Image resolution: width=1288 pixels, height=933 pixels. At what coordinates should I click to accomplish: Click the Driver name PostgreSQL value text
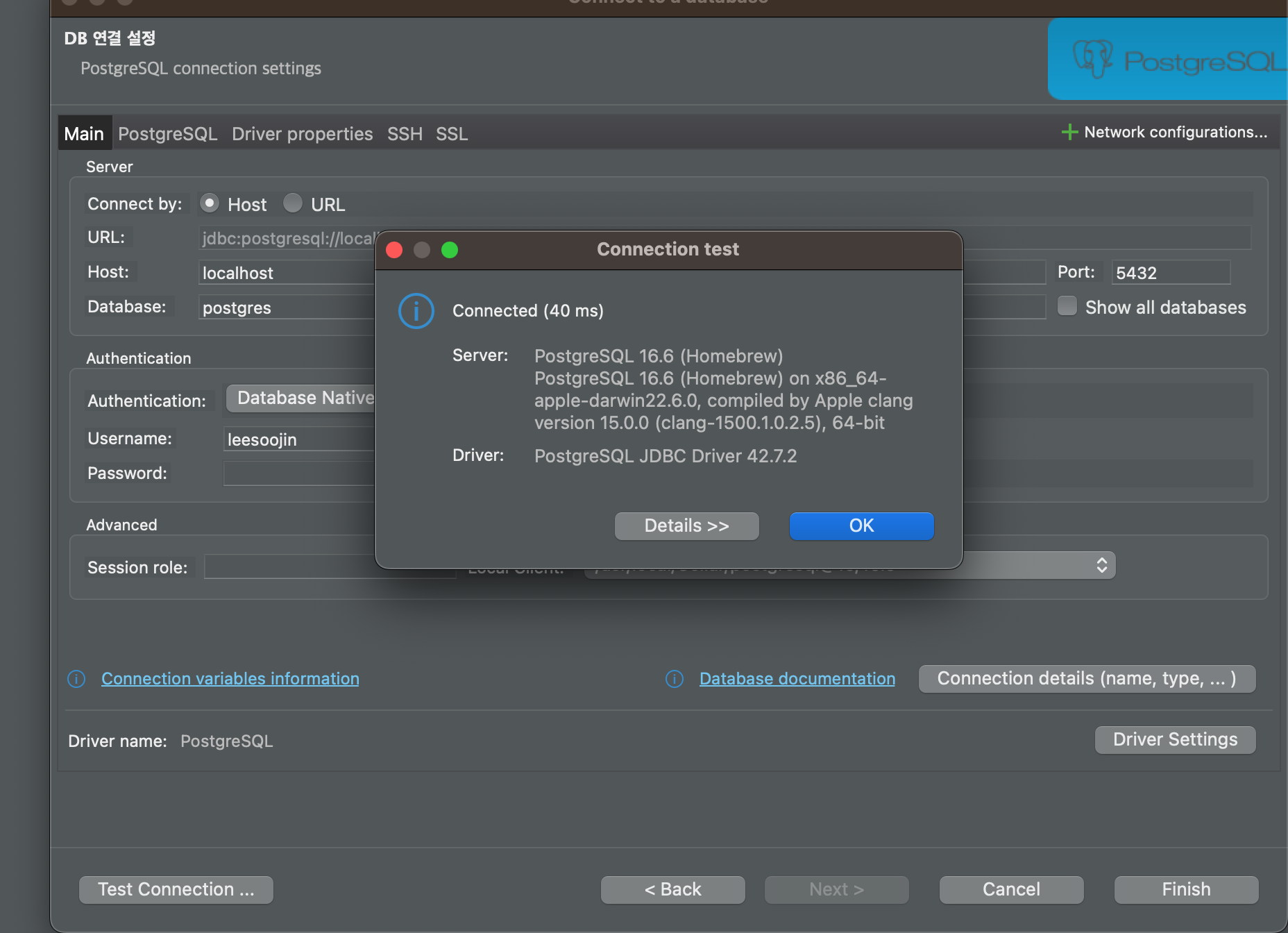click(x=227, y=741)
